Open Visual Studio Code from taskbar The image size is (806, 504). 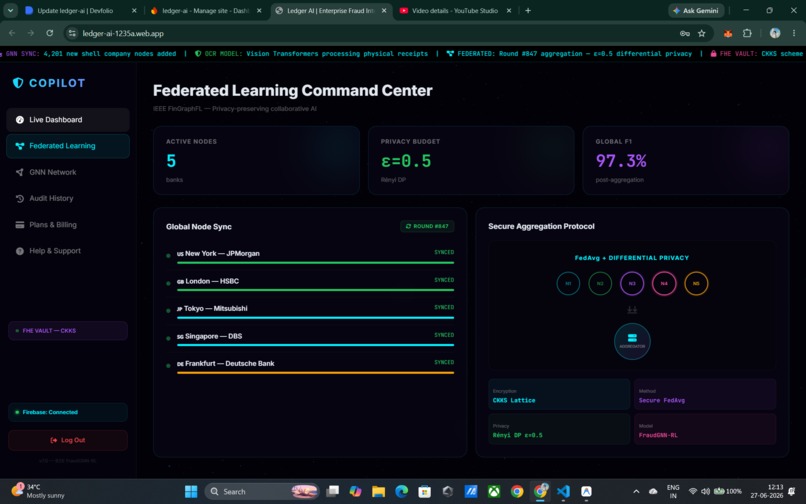(563, 492)
